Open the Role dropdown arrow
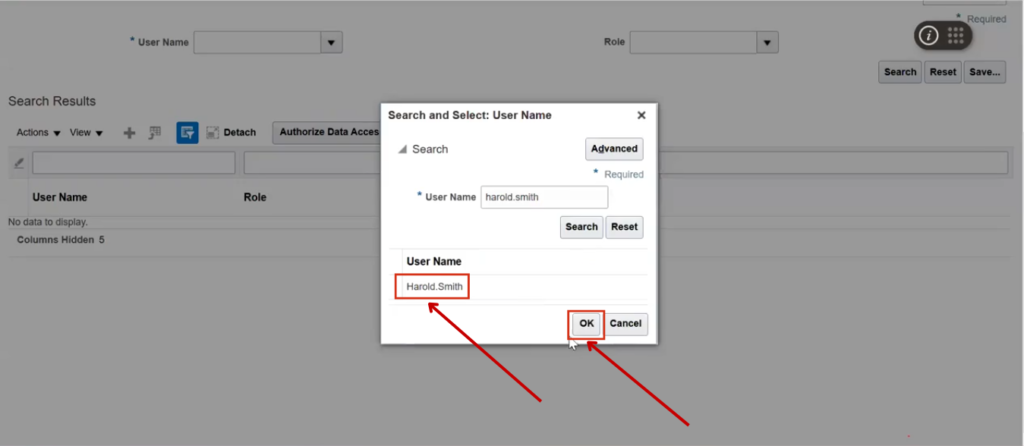The image size is (1024, 446). click(x=767, y=42)
